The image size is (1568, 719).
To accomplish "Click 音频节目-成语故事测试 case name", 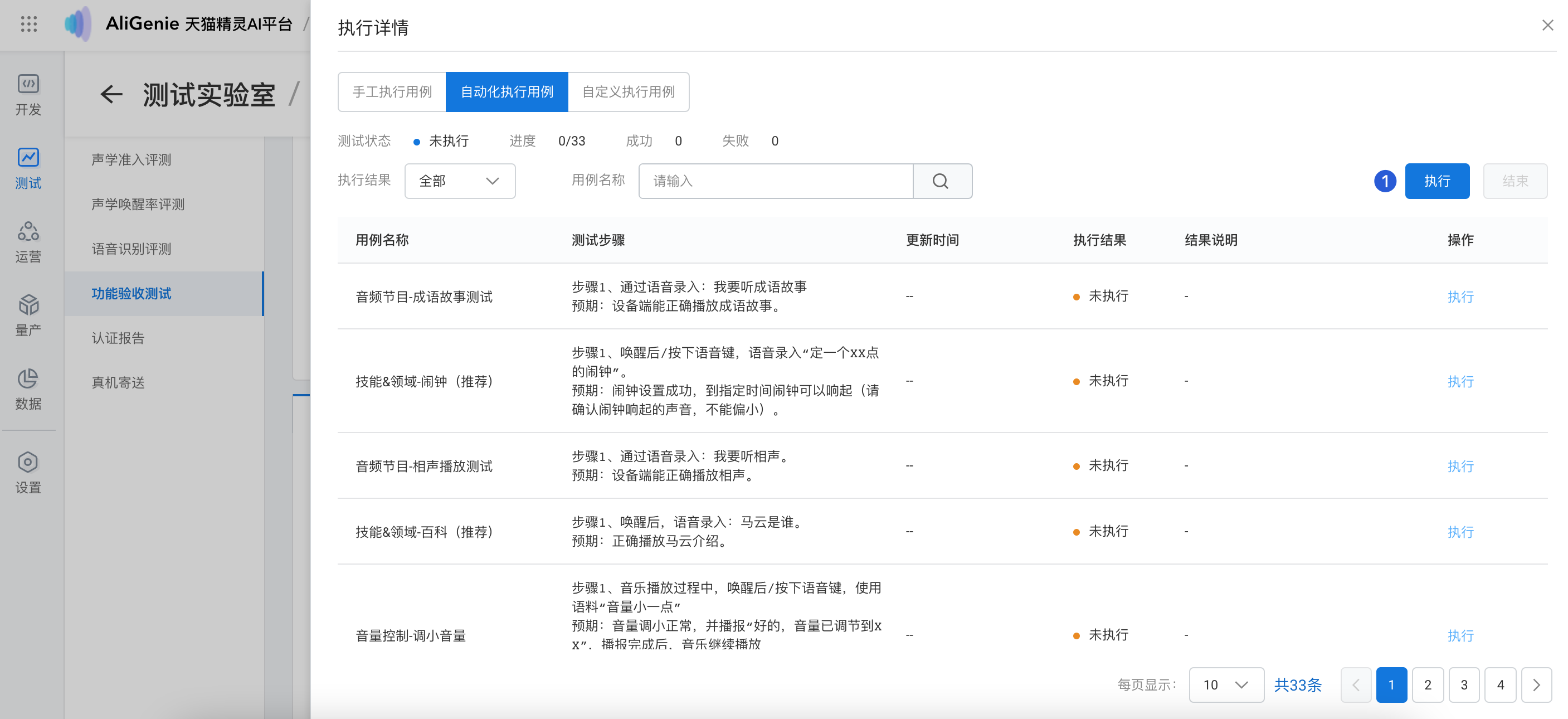I will tap(423, 297).
